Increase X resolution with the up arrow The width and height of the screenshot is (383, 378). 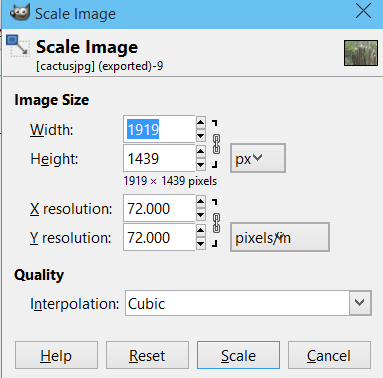click(201, 201)
